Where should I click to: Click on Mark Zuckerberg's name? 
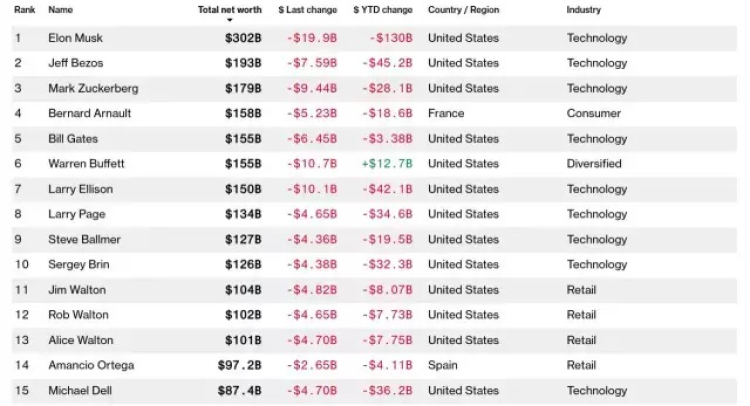93,88
